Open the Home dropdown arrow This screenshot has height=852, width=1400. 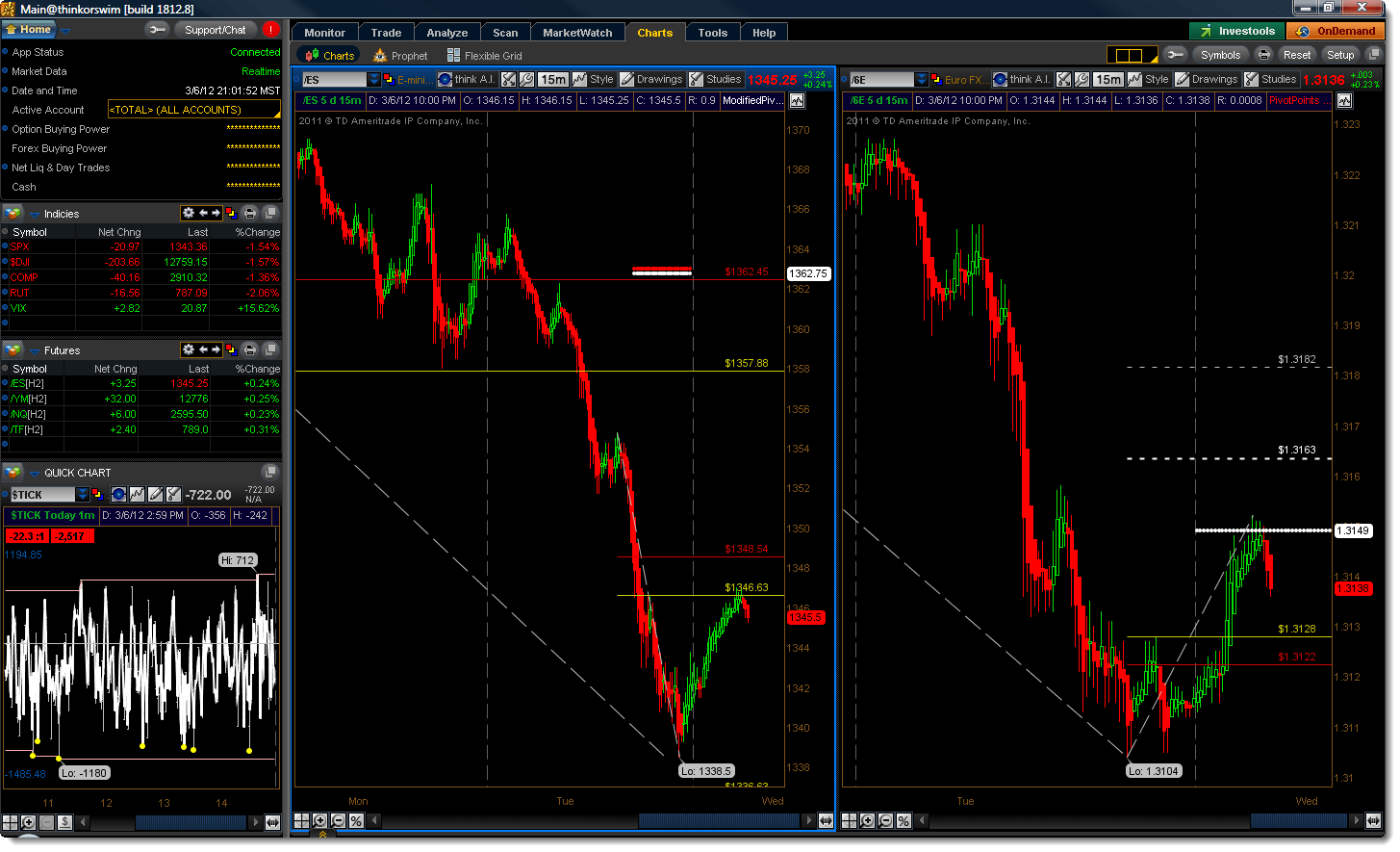(64, 30)
